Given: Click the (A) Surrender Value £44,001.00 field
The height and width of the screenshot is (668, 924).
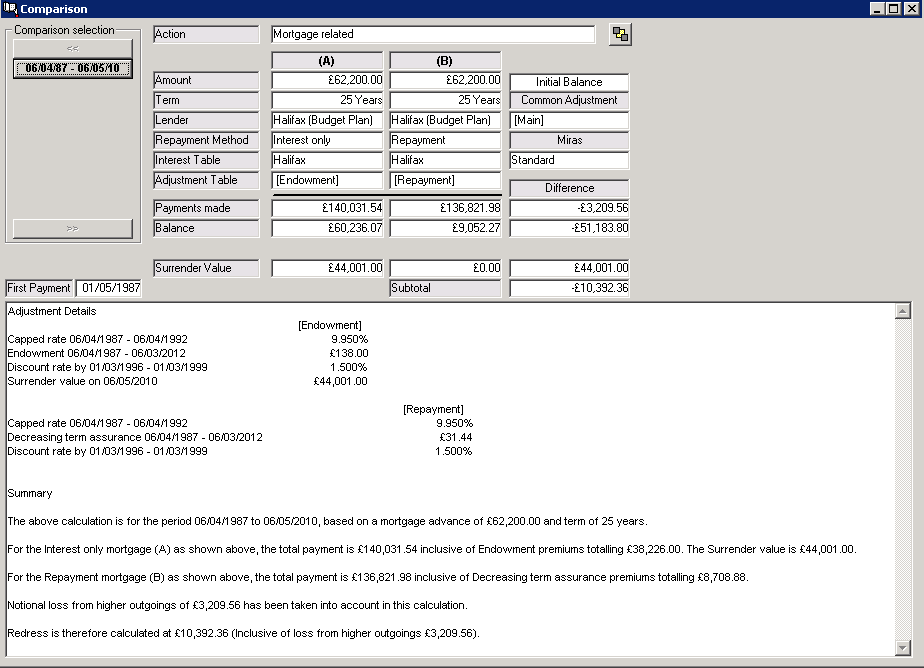Looking at the screenshot, I should [x=327, y=268].
